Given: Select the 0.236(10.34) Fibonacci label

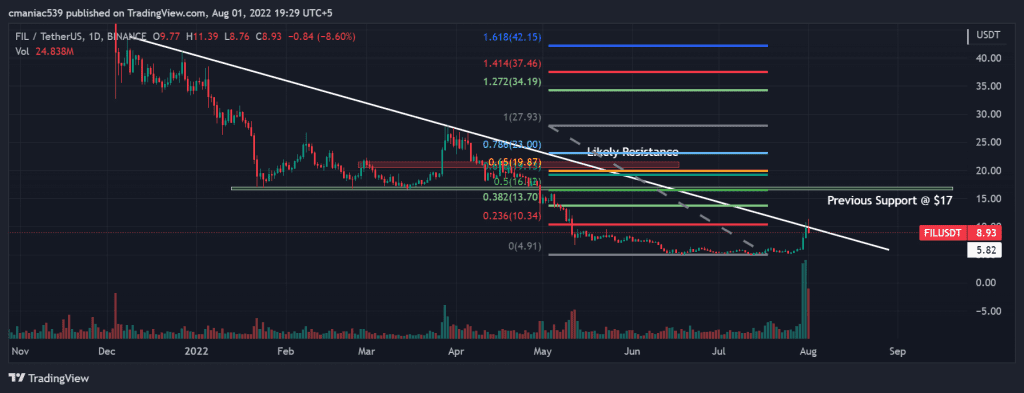Looking at the screenshot, I should [x=513, y=215].
